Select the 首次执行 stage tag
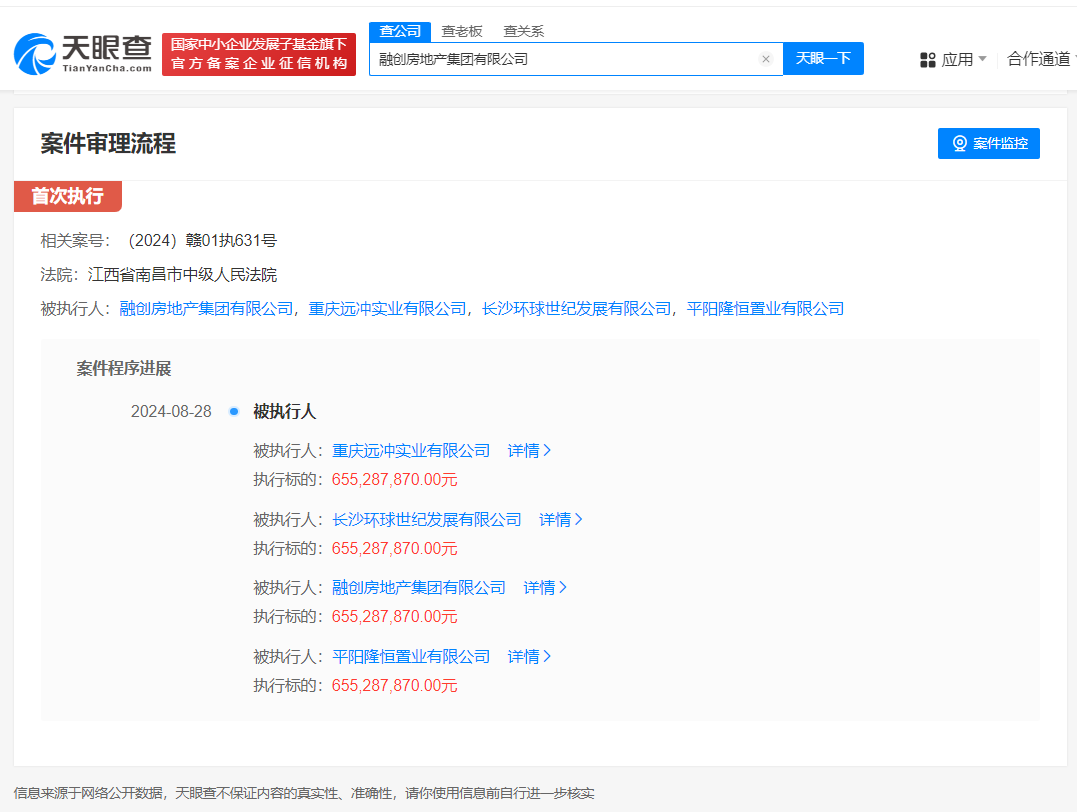Screen dimensions: 1077x812 click(68, 196)
